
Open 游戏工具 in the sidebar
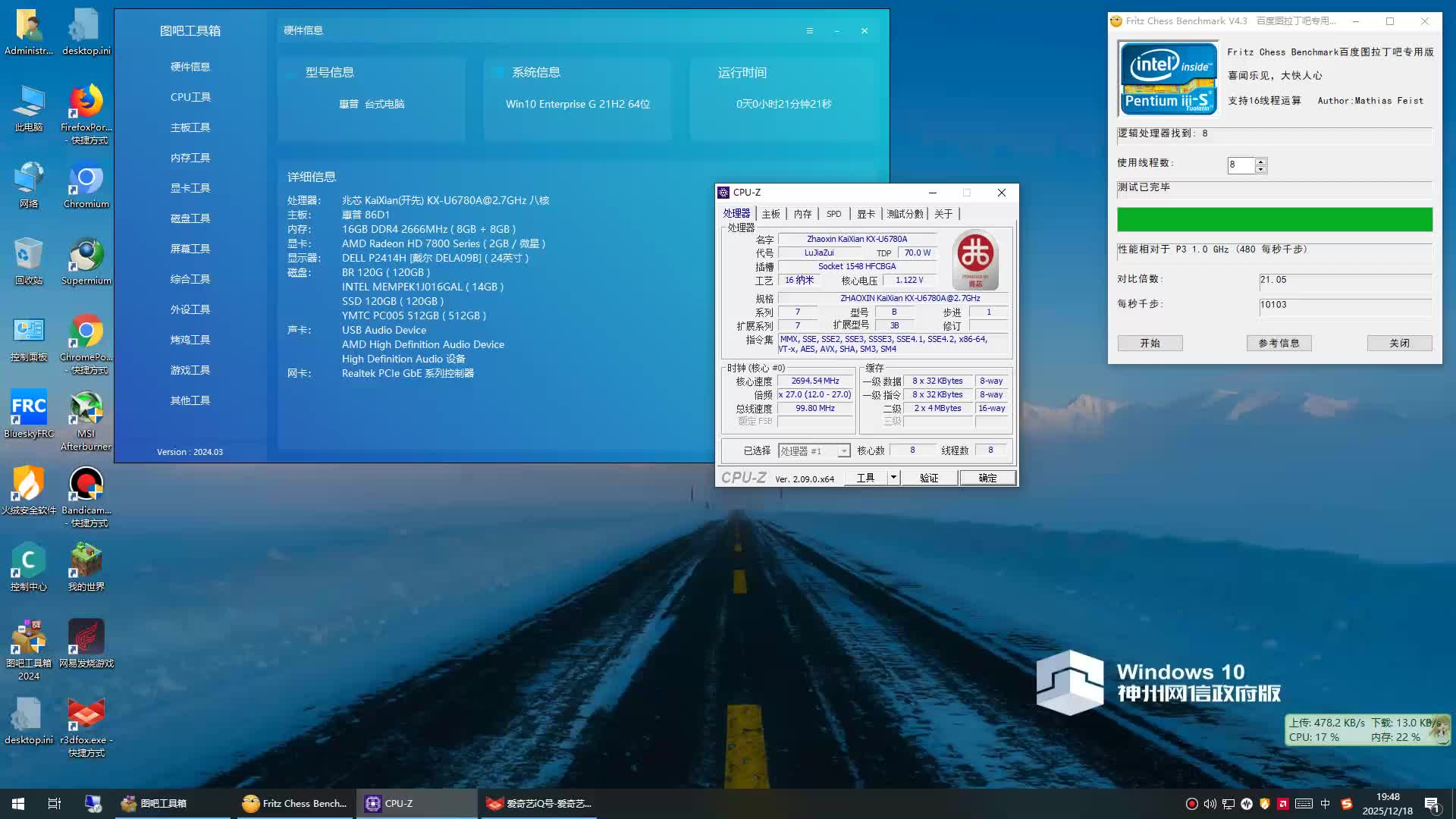(x=190, y=370)
